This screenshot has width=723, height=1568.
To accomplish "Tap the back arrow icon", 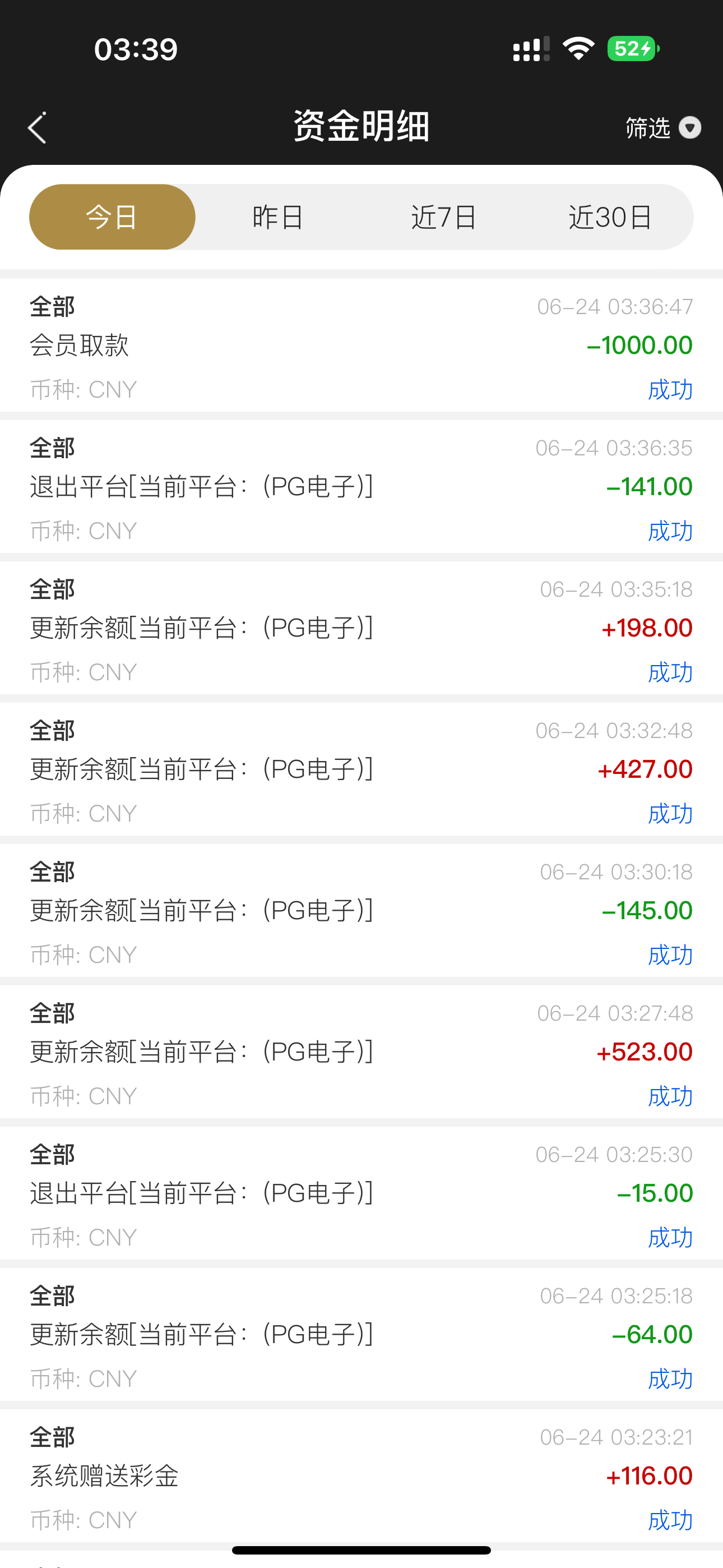I will [37, 128].
